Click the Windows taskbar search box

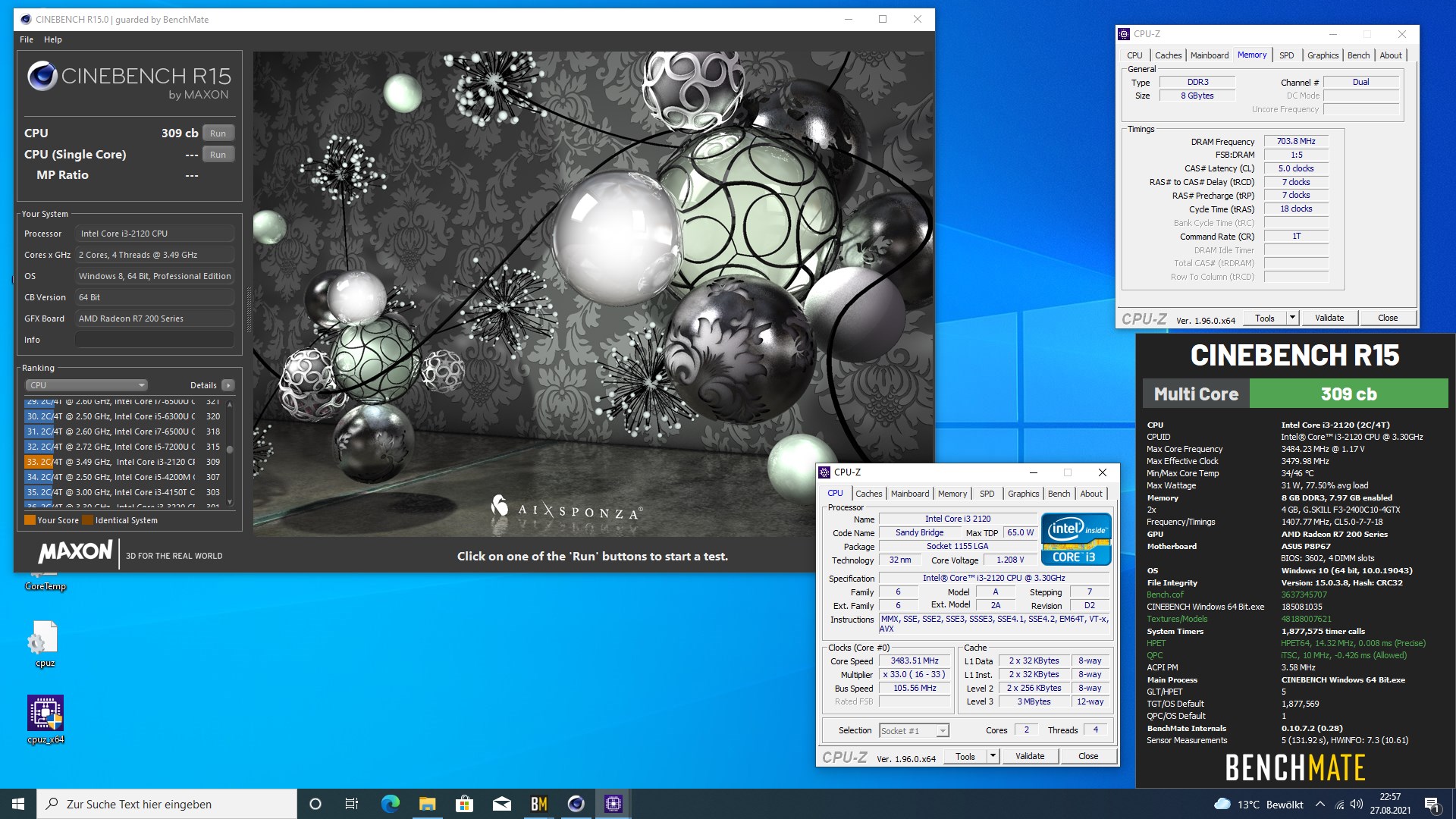click(x=167, y=804)
